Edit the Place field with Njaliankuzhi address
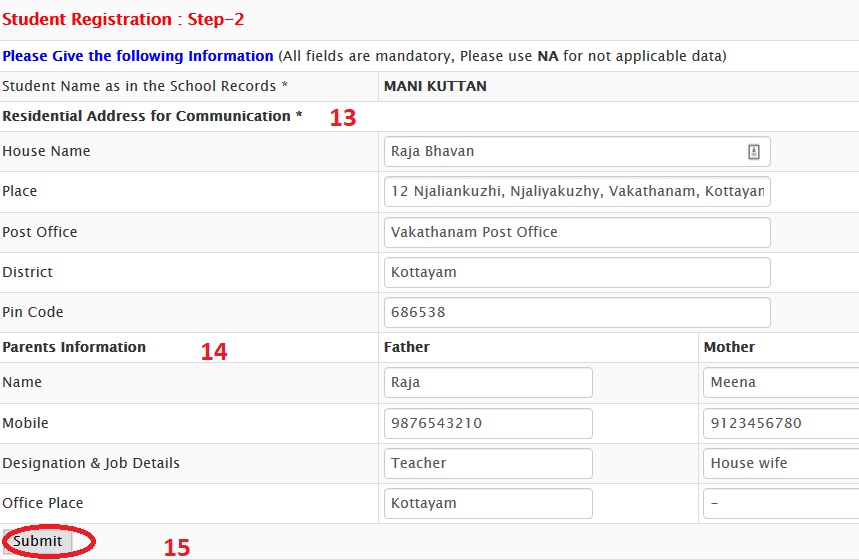Viewport: 859px width, 560px height. tap(577, 191)
